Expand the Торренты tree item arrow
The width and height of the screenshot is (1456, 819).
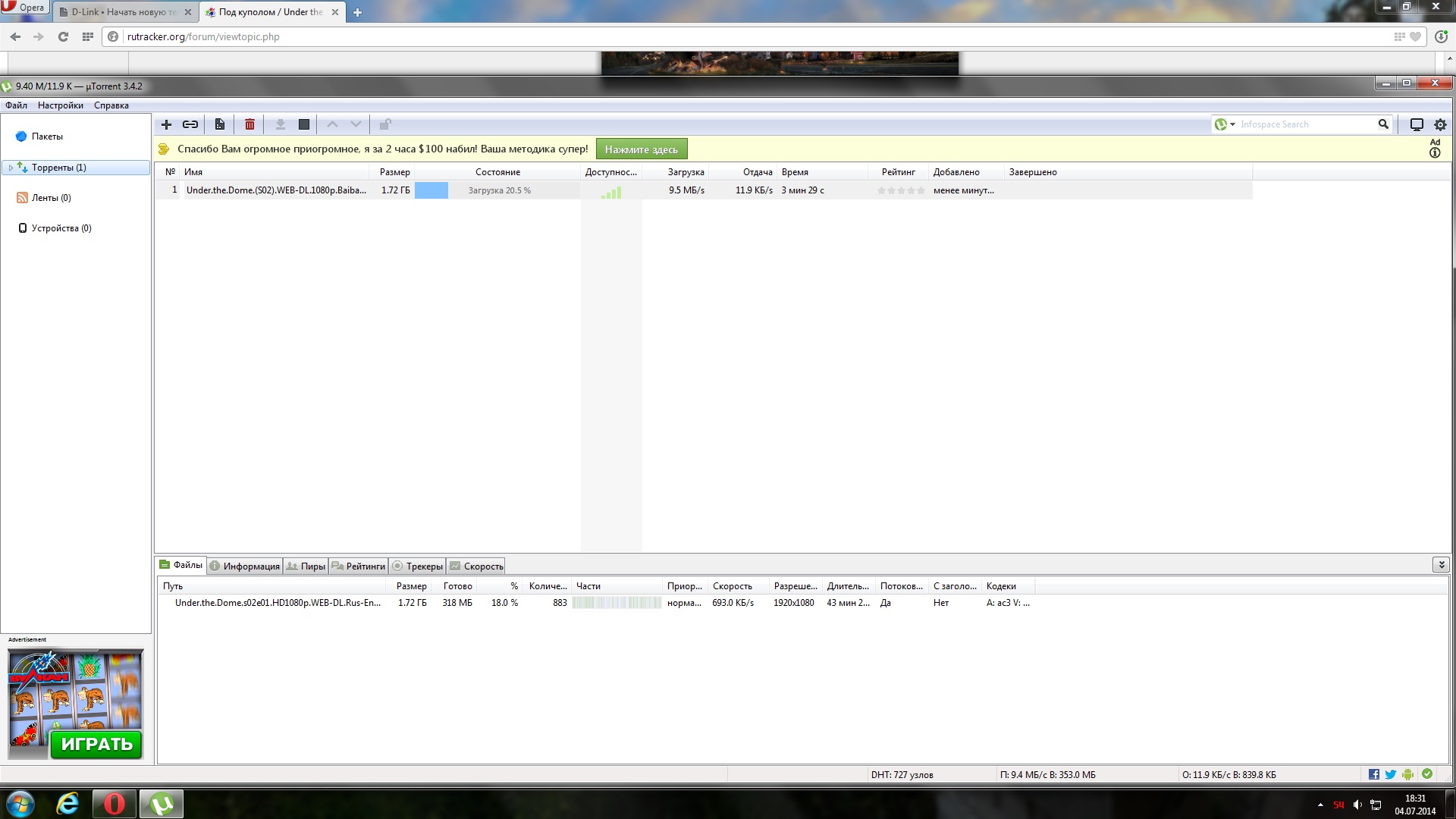click(x=11, y=168)
